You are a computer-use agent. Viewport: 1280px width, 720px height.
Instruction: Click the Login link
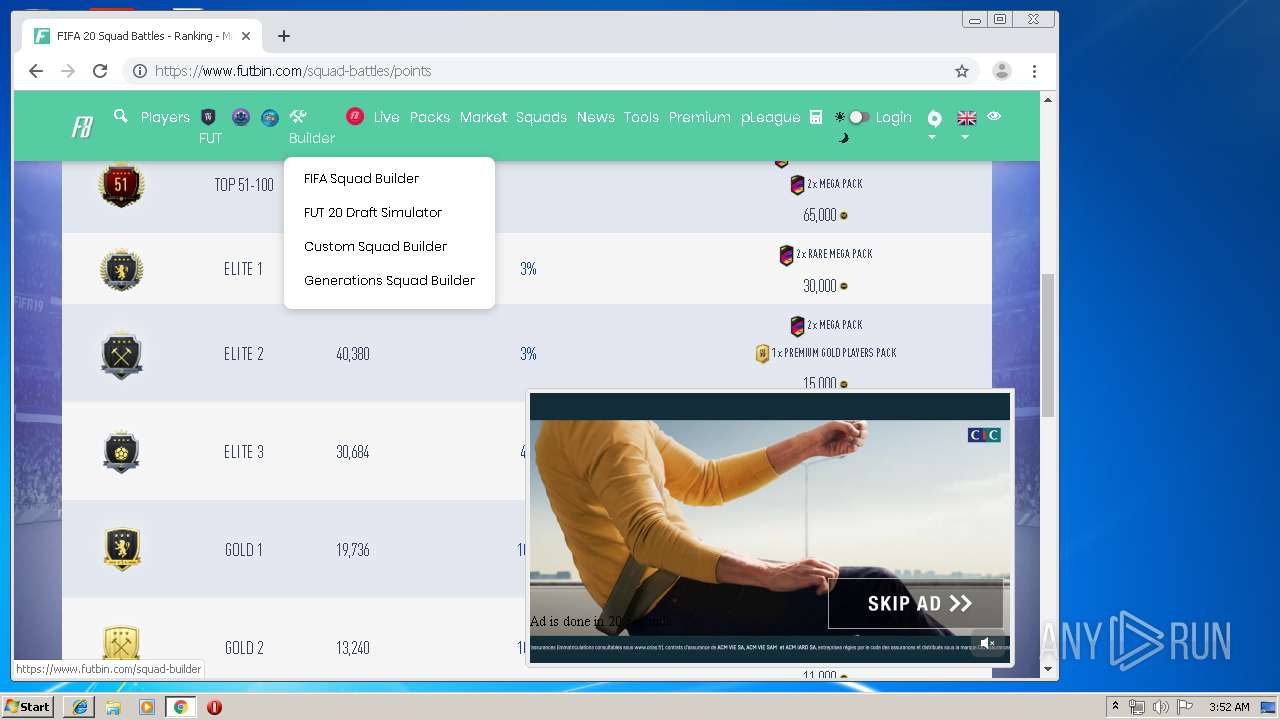pyautogui.click(x=893, y=117)
